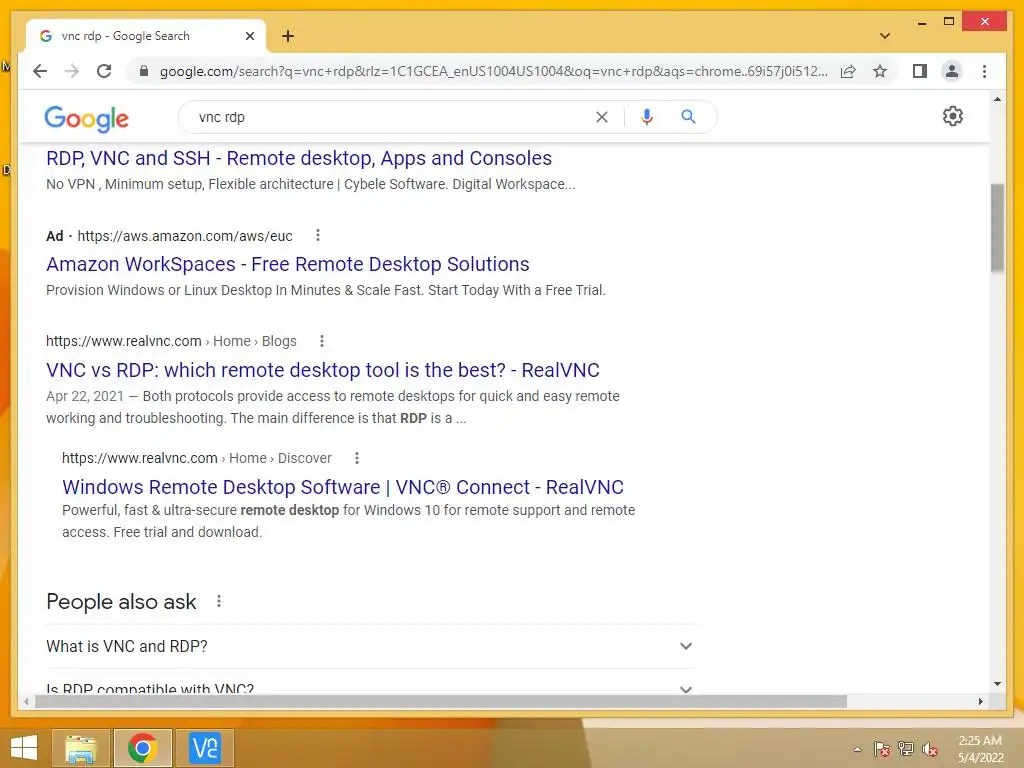Go back with the browser back arrow
This screenshot has height=768, width=1024.
tap(40, 71)
